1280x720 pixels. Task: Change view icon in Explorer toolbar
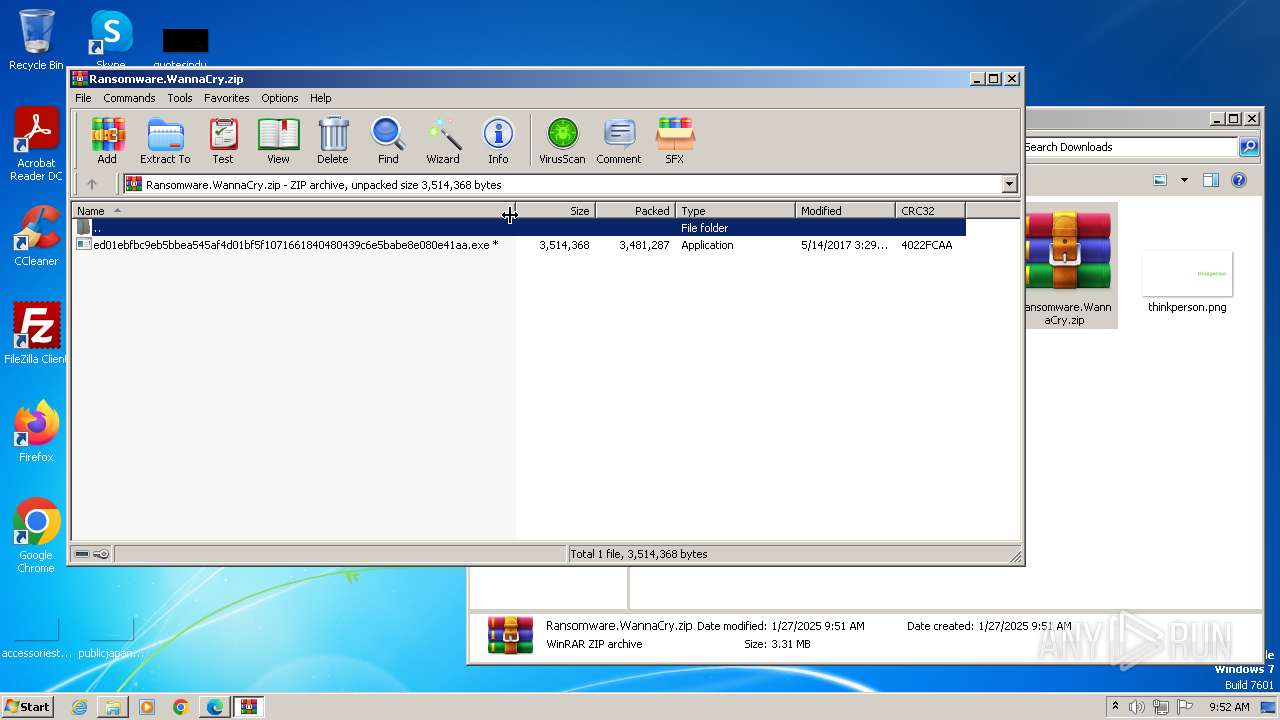(1160, 181)
